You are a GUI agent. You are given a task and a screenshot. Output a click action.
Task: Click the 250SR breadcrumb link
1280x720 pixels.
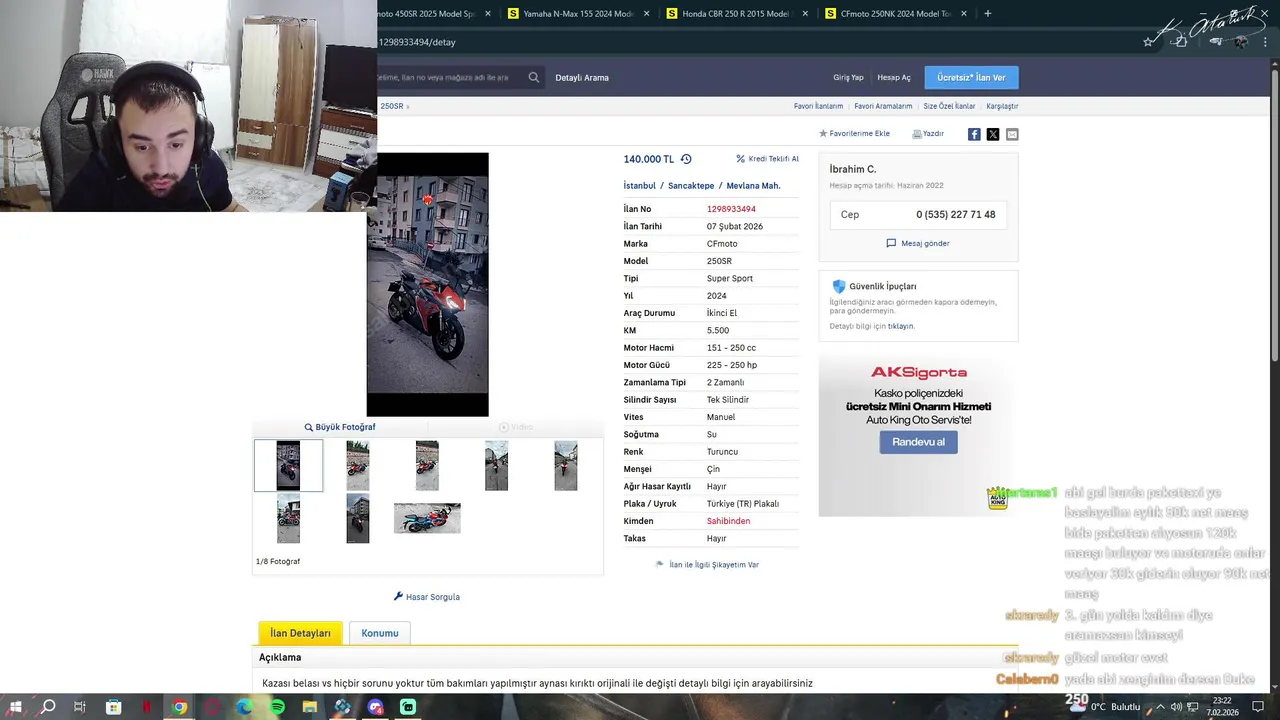tap(391, 106)
